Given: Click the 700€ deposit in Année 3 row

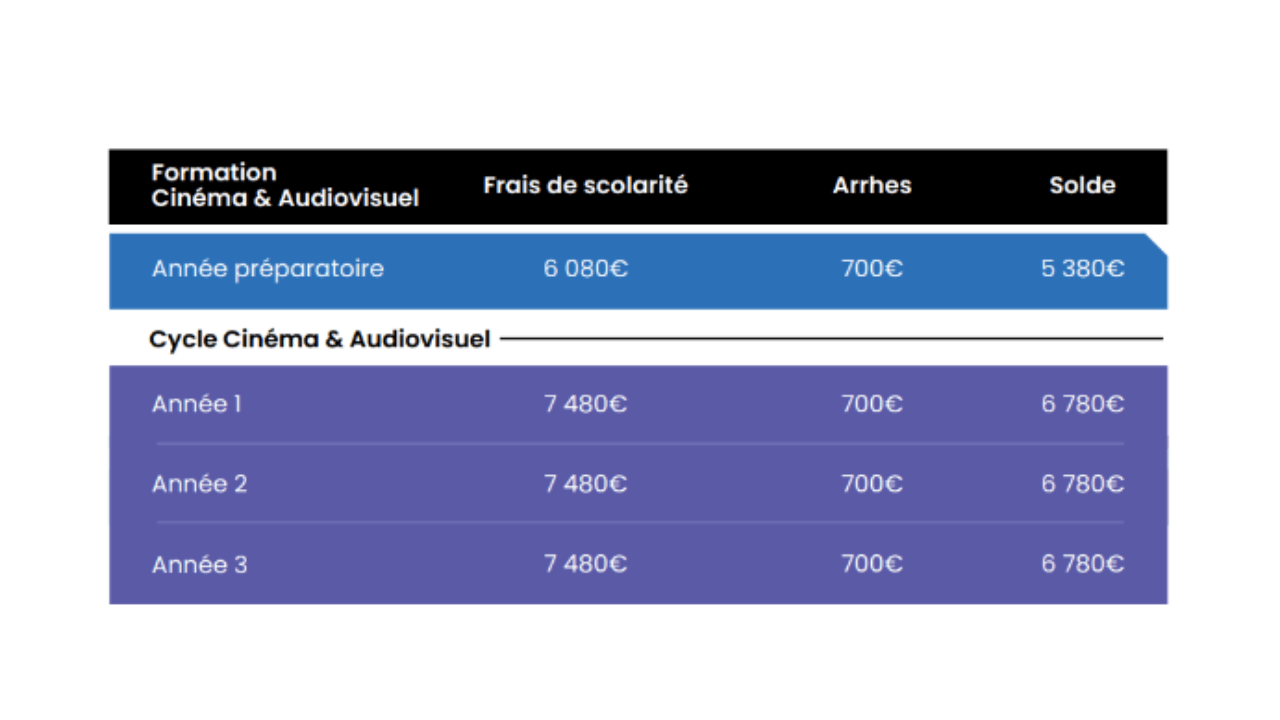Looking at the screenshot, I should (x=872, y=564).
